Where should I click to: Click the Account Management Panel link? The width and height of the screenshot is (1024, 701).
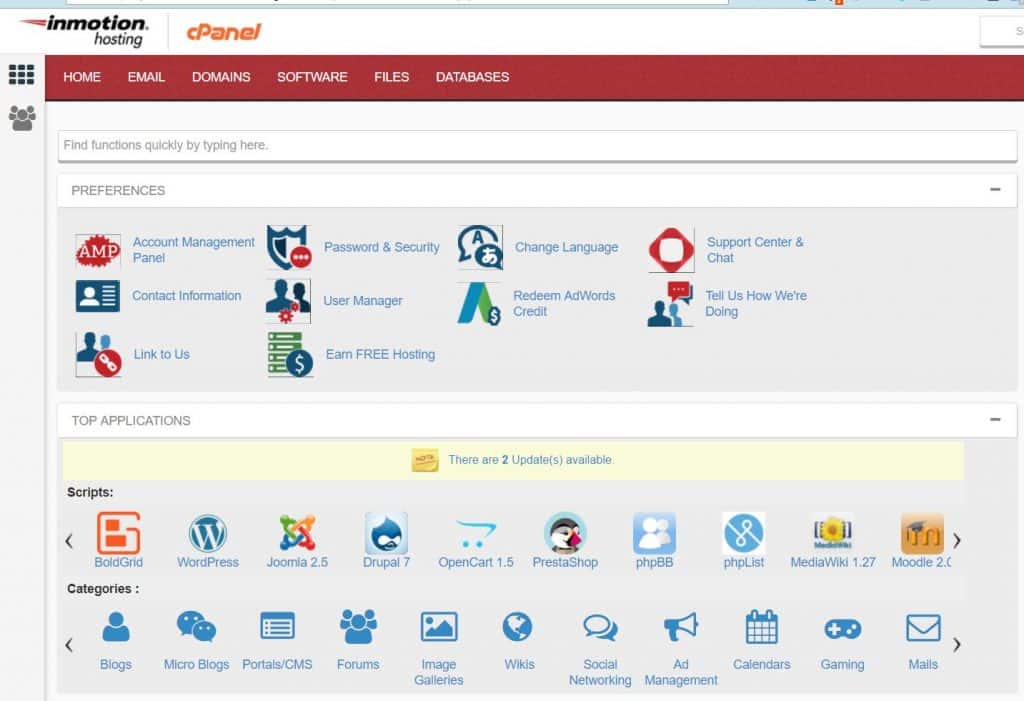coord(193,250)
